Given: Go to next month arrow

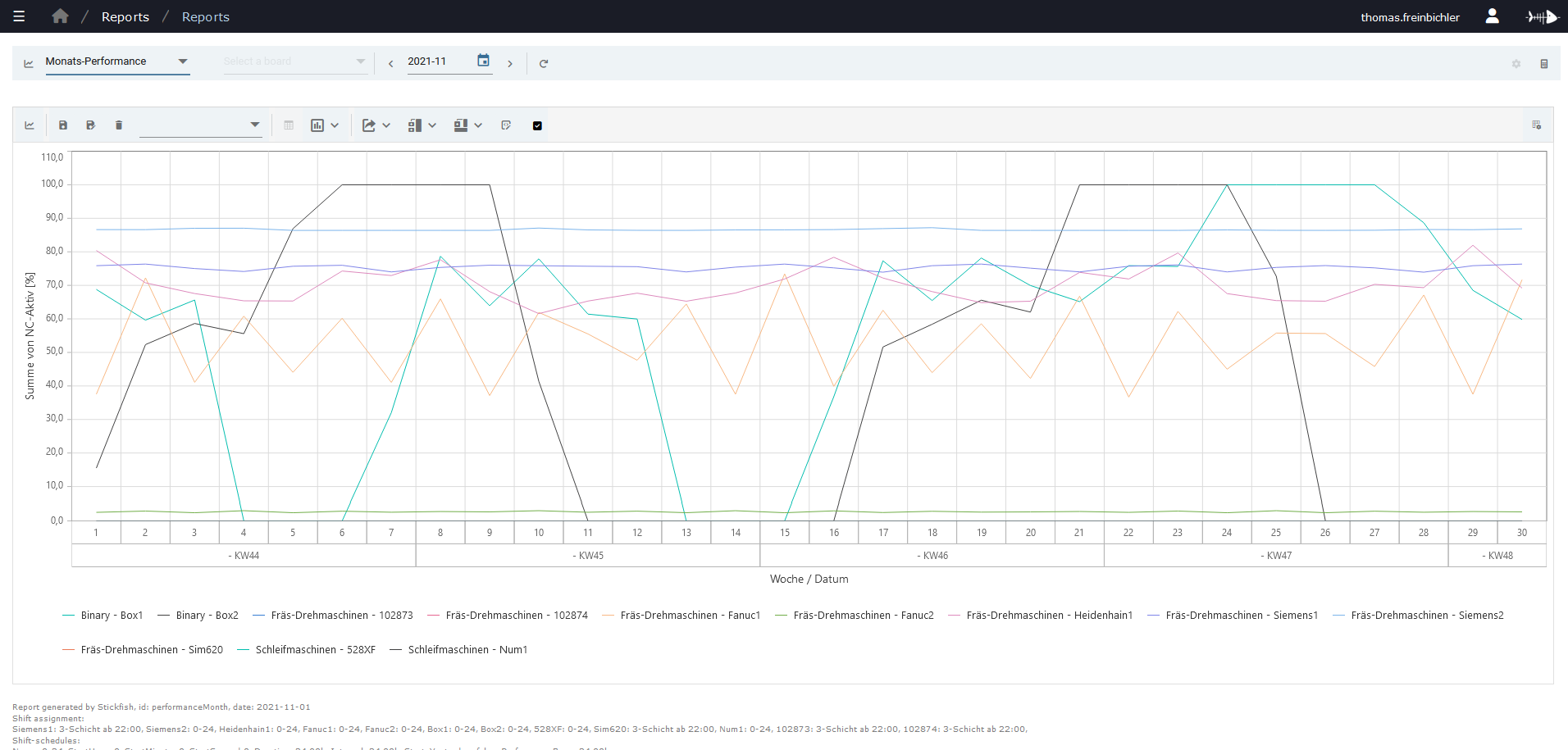Looking at the screenshot, I should pos(510,63).
